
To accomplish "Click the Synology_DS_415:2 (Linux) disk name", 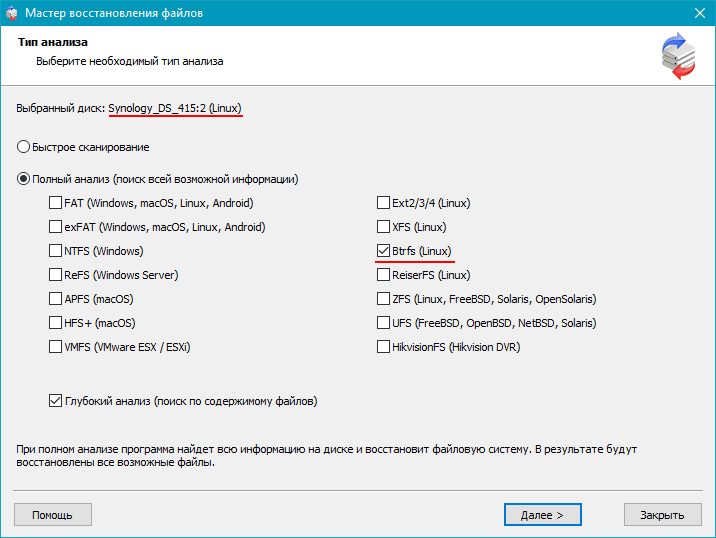I will pos(175,108).
